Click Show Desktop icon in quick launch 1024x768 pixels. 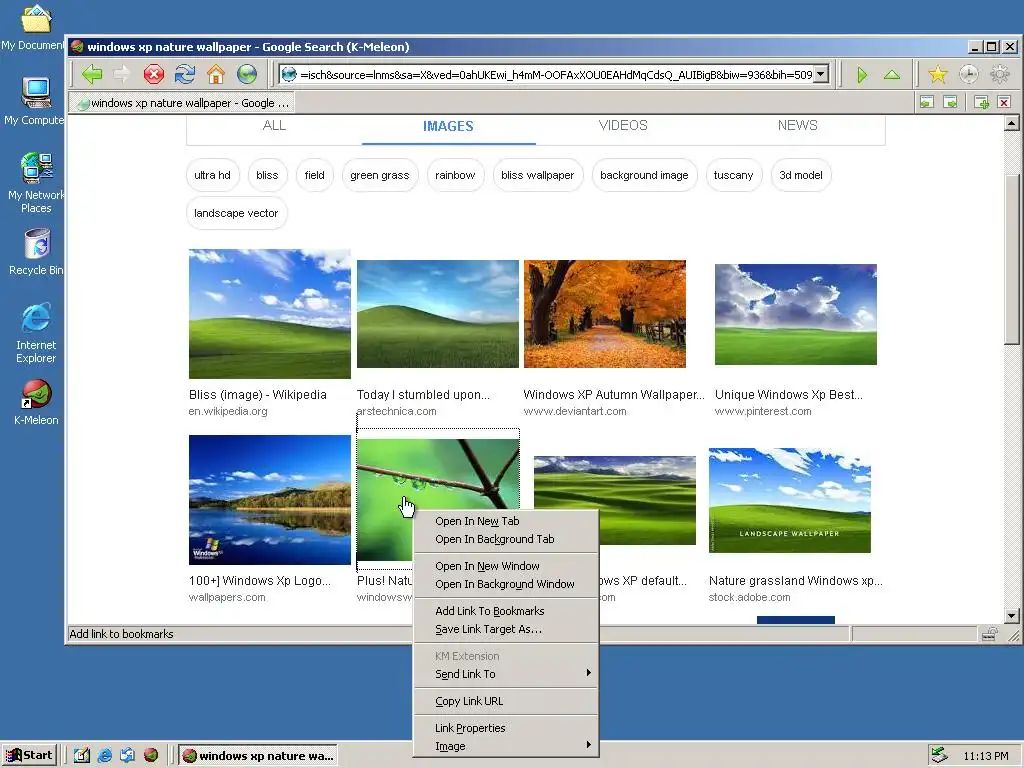coord(82,755)
